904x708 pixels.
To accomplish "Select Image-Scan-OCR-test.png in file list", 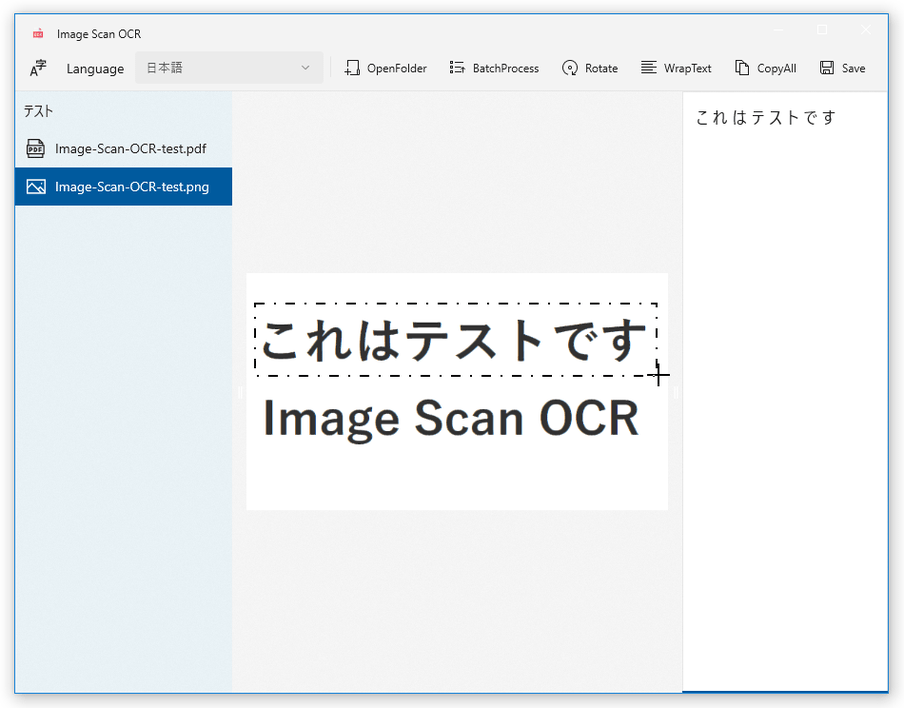I will tap(123, 186).
